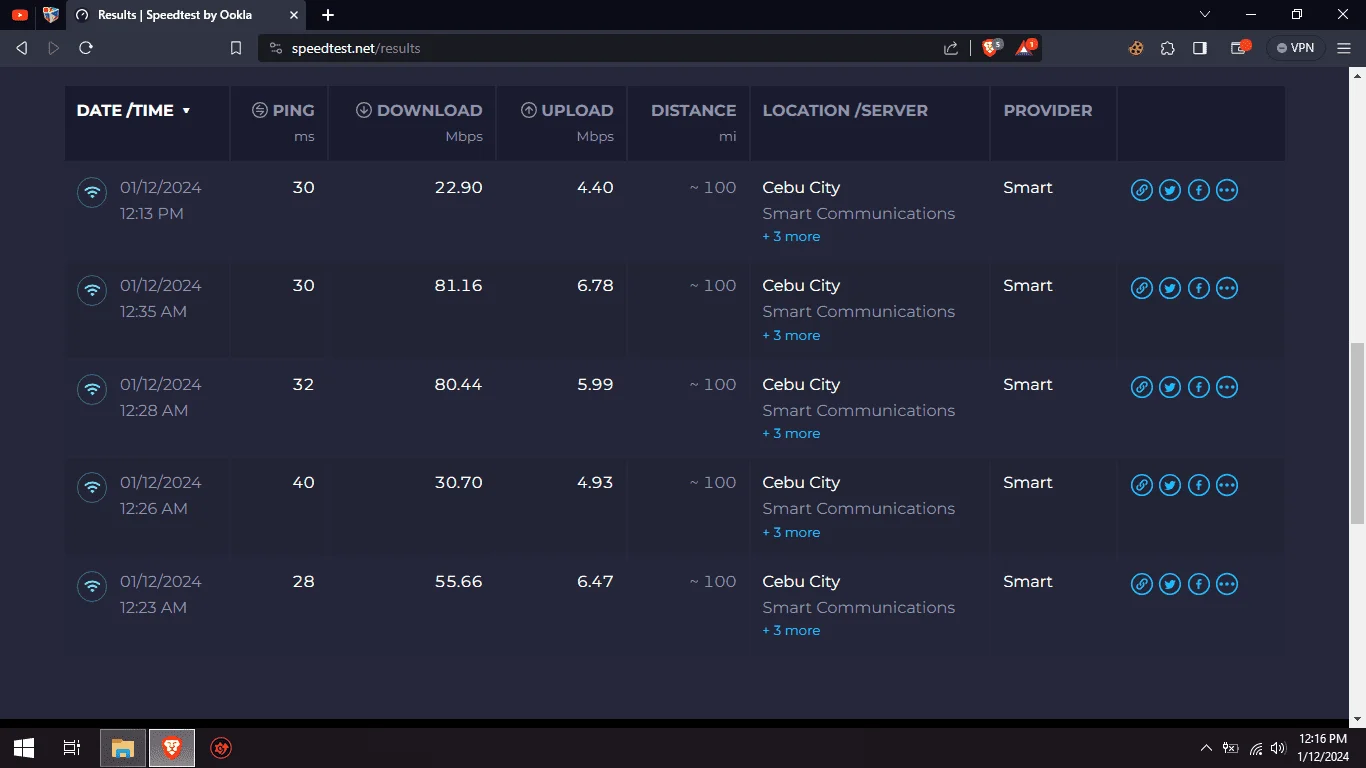Share 12:28 AM result on Facebook
The image size is (1366, 768).
[x=1198, y=387]
